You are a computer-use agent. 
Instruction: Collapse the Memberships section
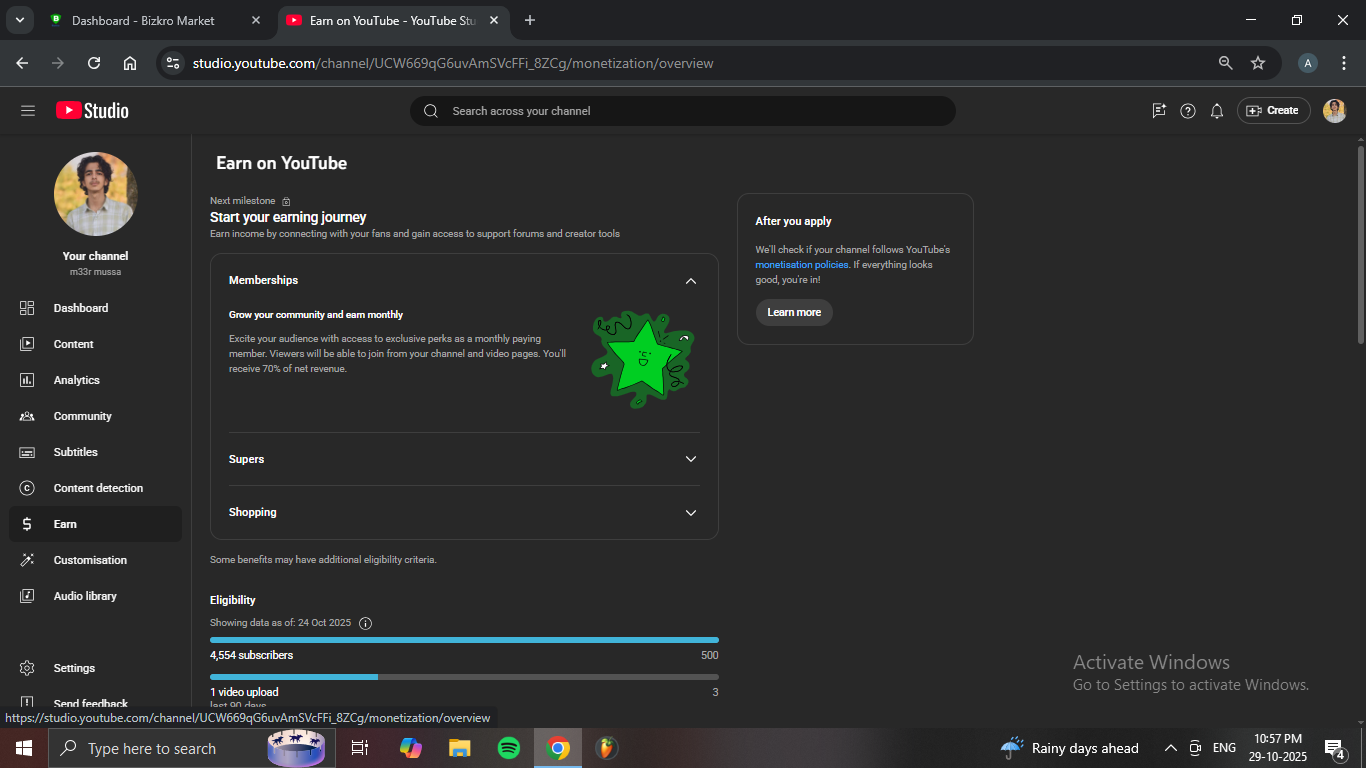pos(690,281)
